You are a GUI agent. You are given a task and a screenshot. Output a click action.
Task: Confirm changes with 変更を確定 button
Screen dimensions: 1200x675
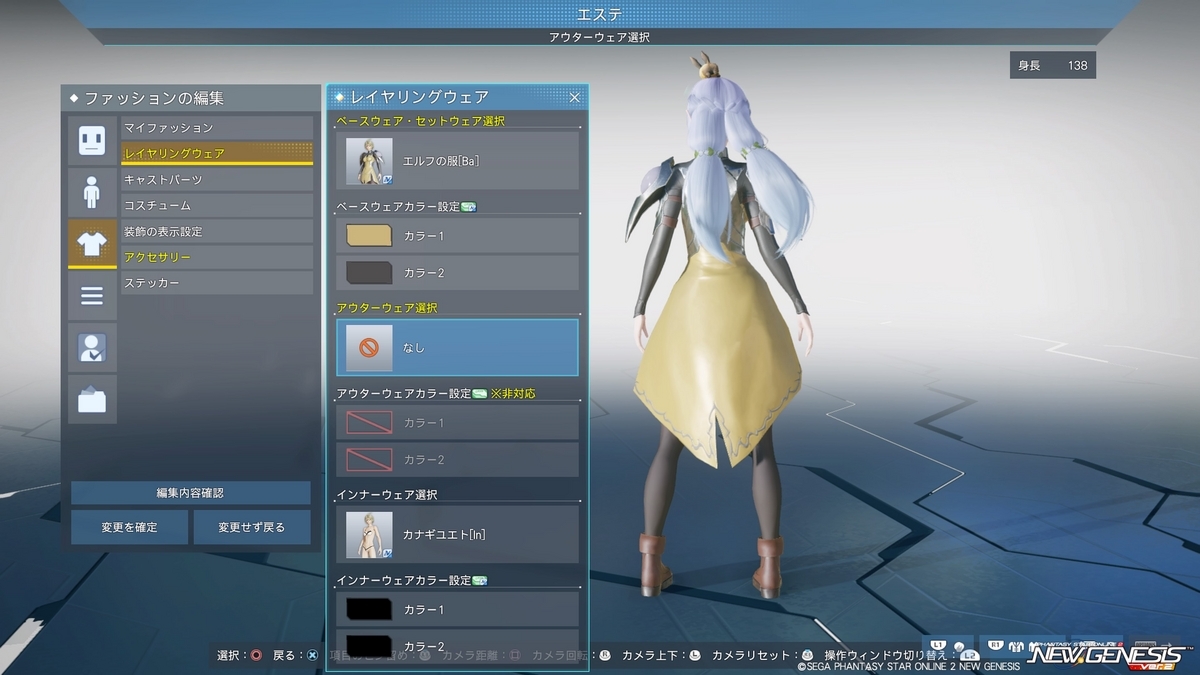[x=129, y=527]
